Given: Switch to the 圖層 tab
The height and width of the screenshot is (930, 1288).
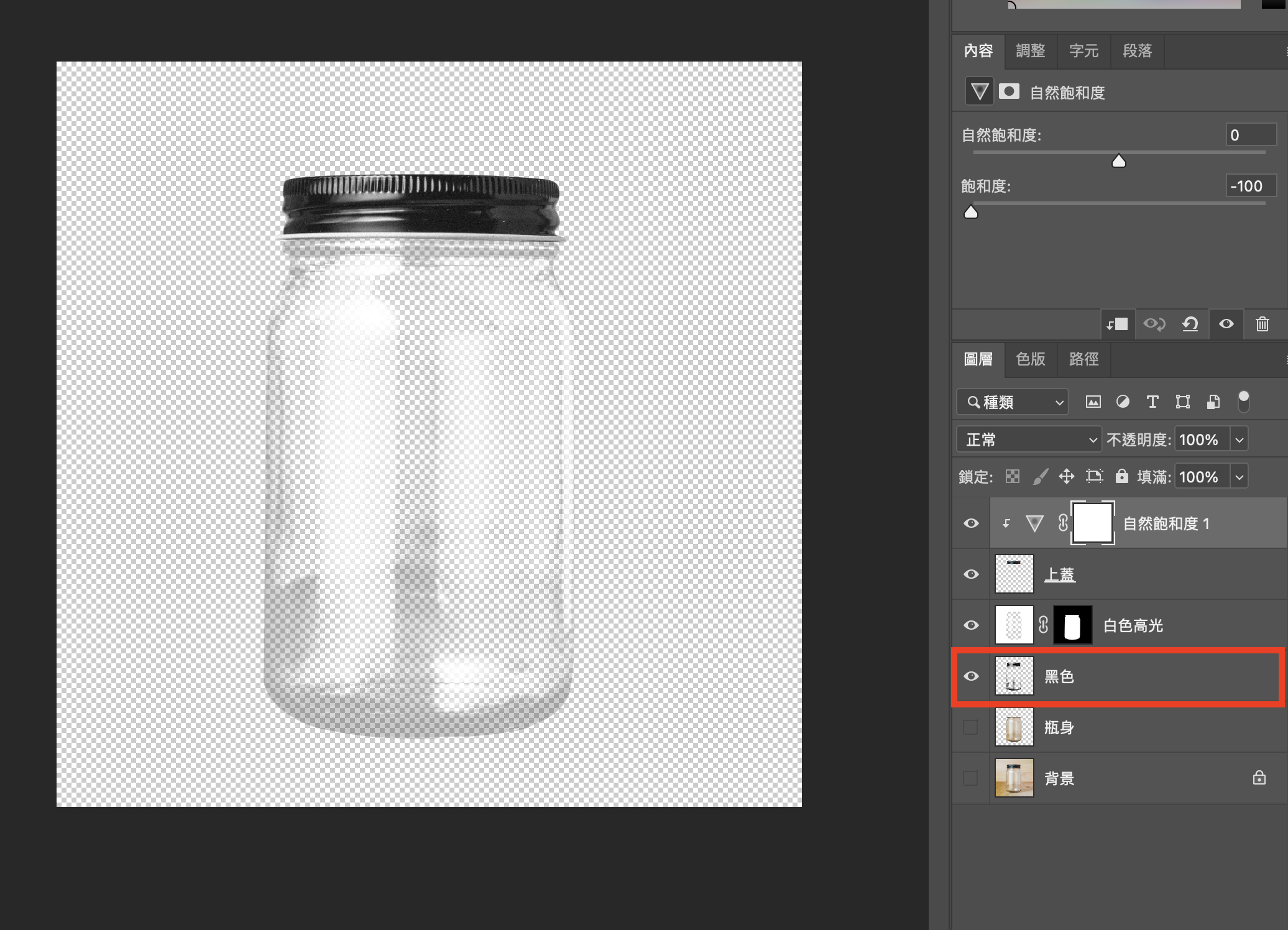Looking at the screenshot, I should point(978,359).
